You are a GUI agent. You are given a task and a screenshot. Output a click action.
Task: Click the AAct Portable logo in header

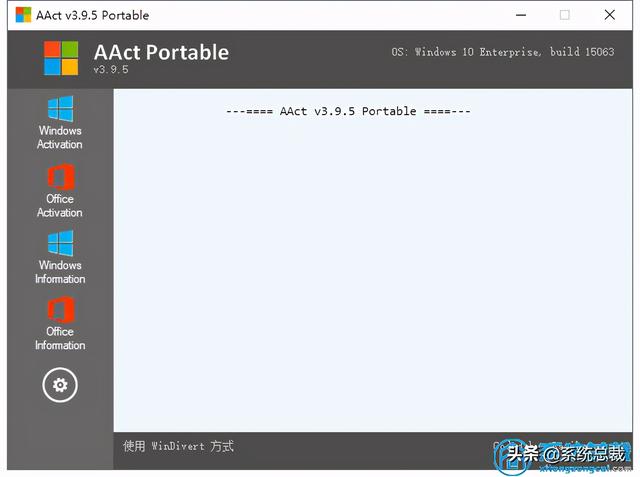(x=61, y=58)
